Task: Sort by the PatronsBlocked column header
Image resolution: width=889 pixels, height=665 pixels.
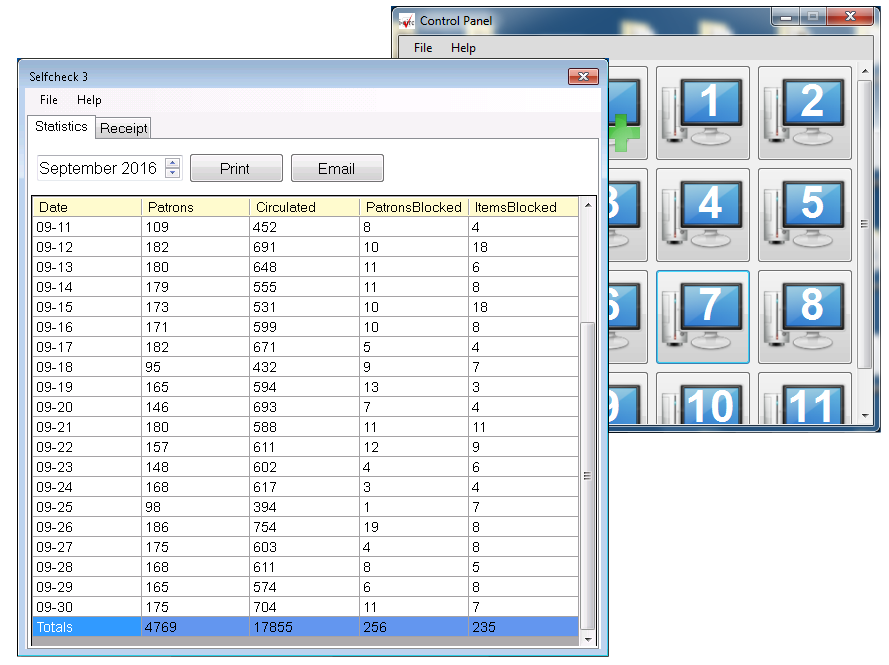Action: click(414, 207)
